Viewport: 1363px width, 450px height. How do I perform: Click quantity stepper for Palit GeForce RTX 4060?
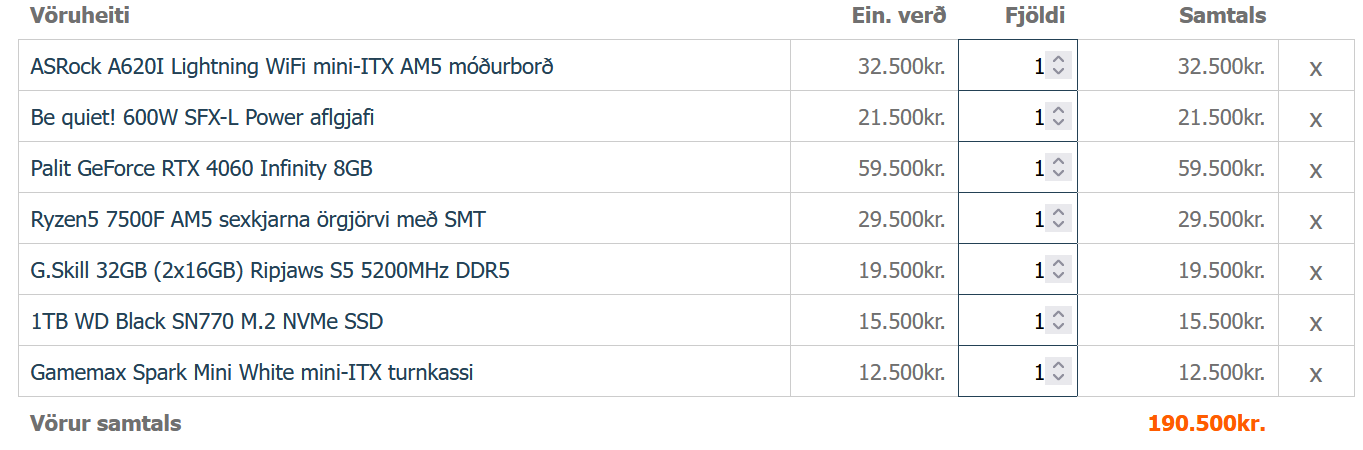(1058, 168)
